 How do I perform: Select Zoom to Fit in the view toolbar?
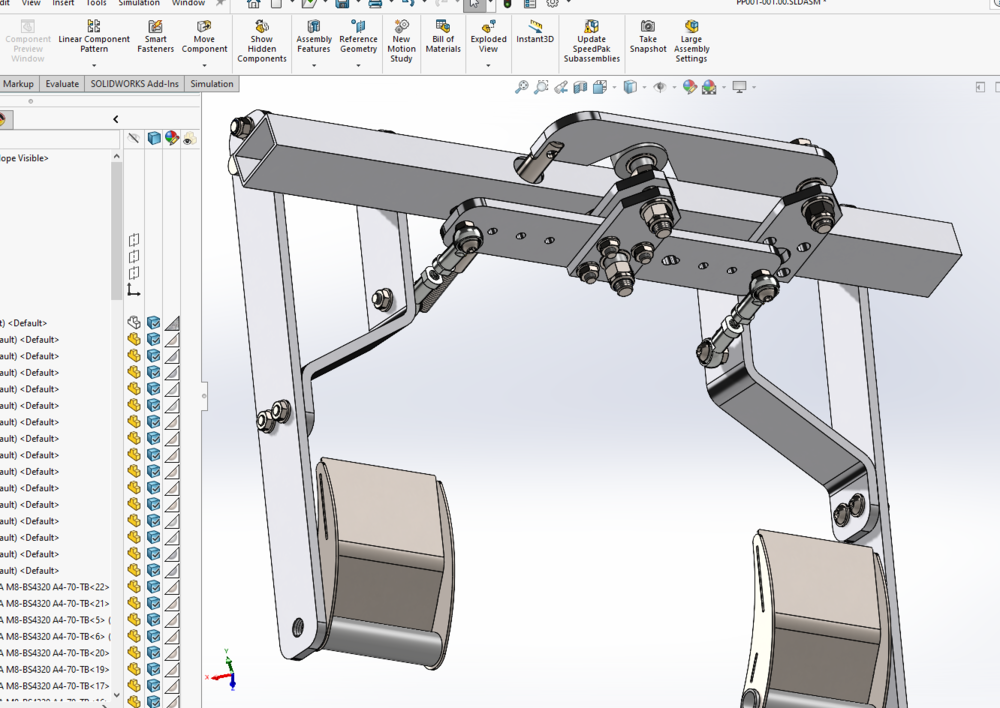pos(520,87)
